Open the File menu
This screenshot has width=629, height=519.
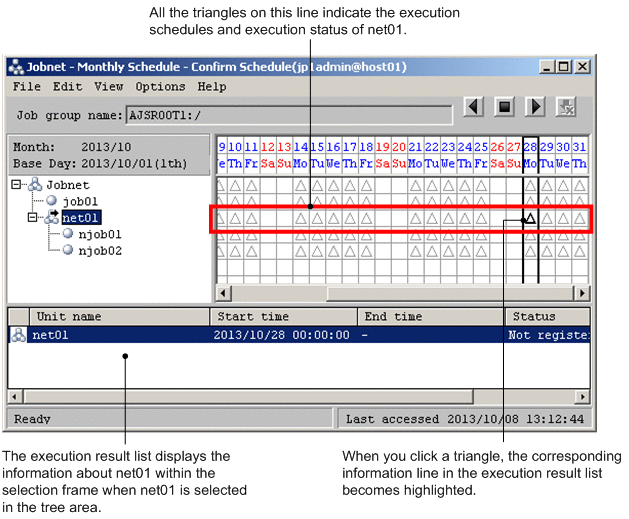pos(27,87)
